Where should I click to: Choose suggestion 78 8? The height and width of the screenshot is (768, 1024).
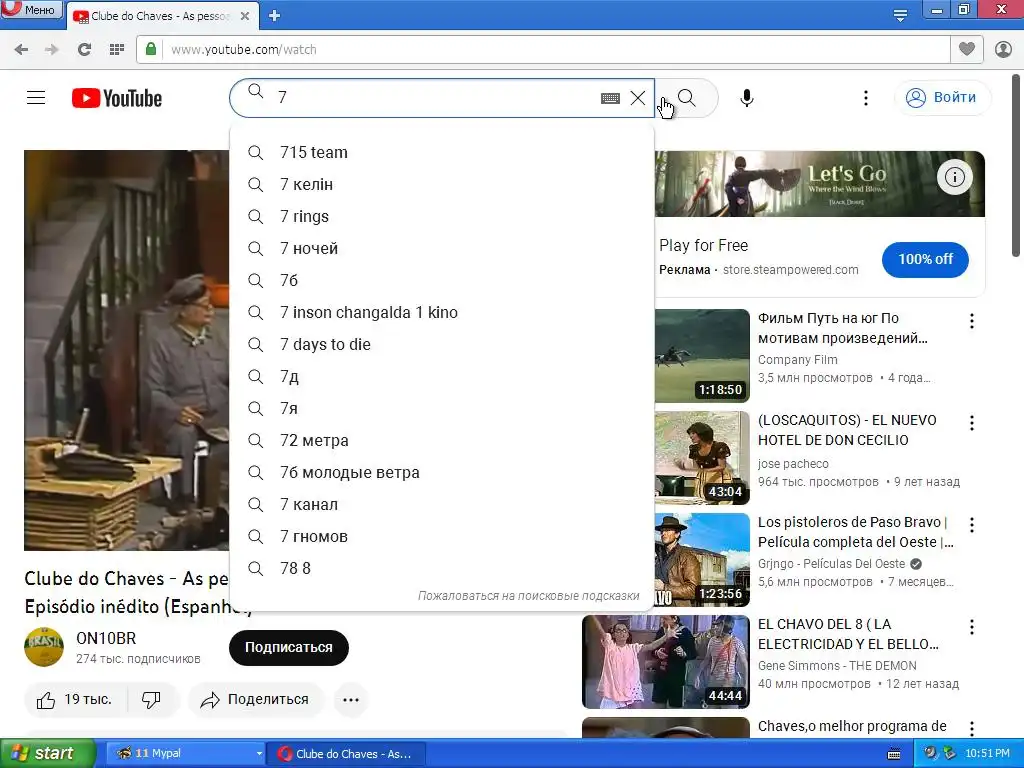tap(441, 568)
